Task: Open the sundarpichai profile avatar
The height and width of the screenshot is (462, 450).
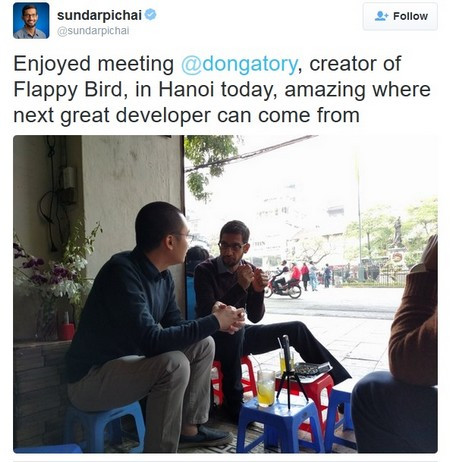Action: pos(31,21)
